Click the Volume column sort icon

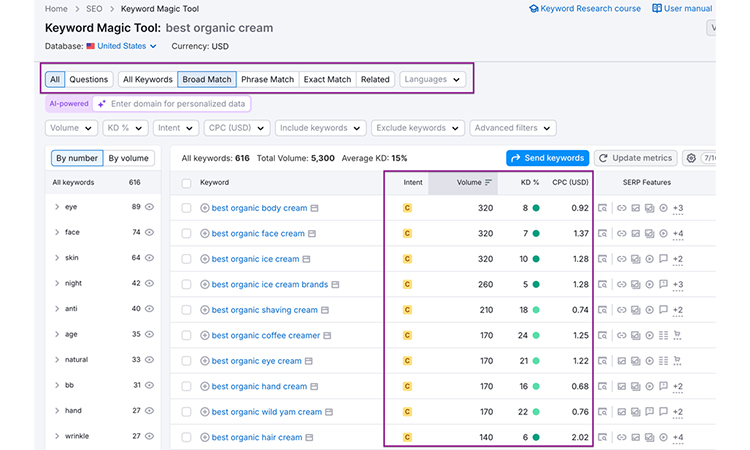pos(488,182)
